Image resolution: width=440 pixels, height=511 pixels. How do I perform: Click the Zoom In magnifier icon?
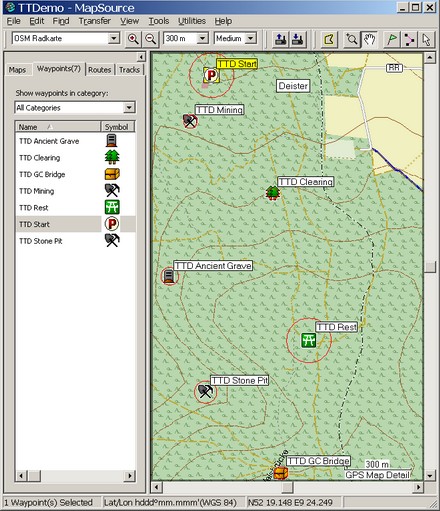tap(133, 39)
